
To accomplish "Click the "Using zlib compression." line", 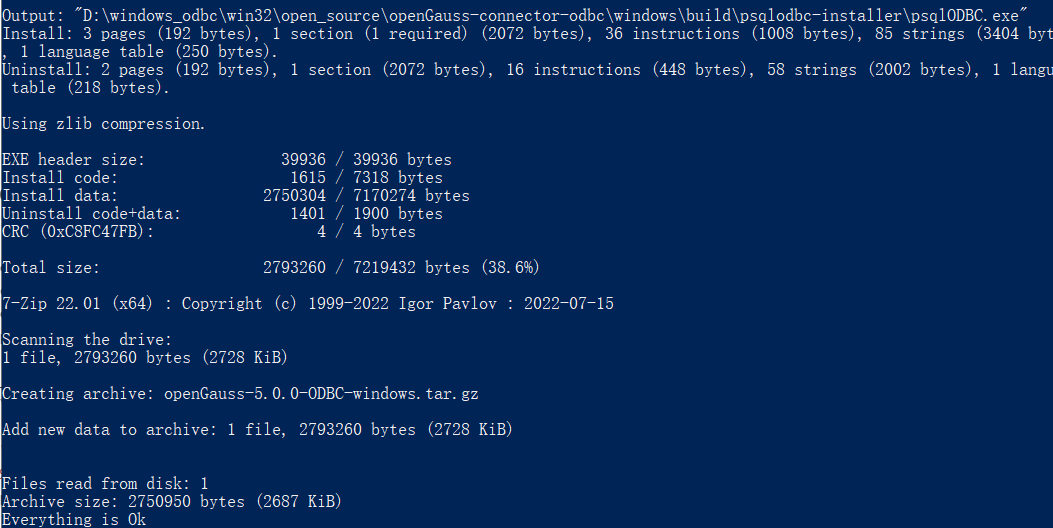I will point(103,124).
